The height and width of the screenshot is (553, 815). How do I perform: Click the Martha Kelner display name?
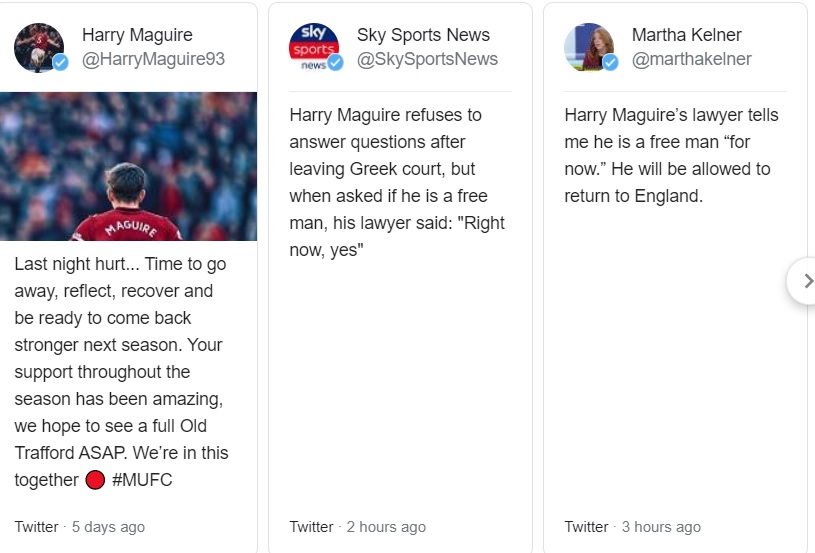point(687,35)
